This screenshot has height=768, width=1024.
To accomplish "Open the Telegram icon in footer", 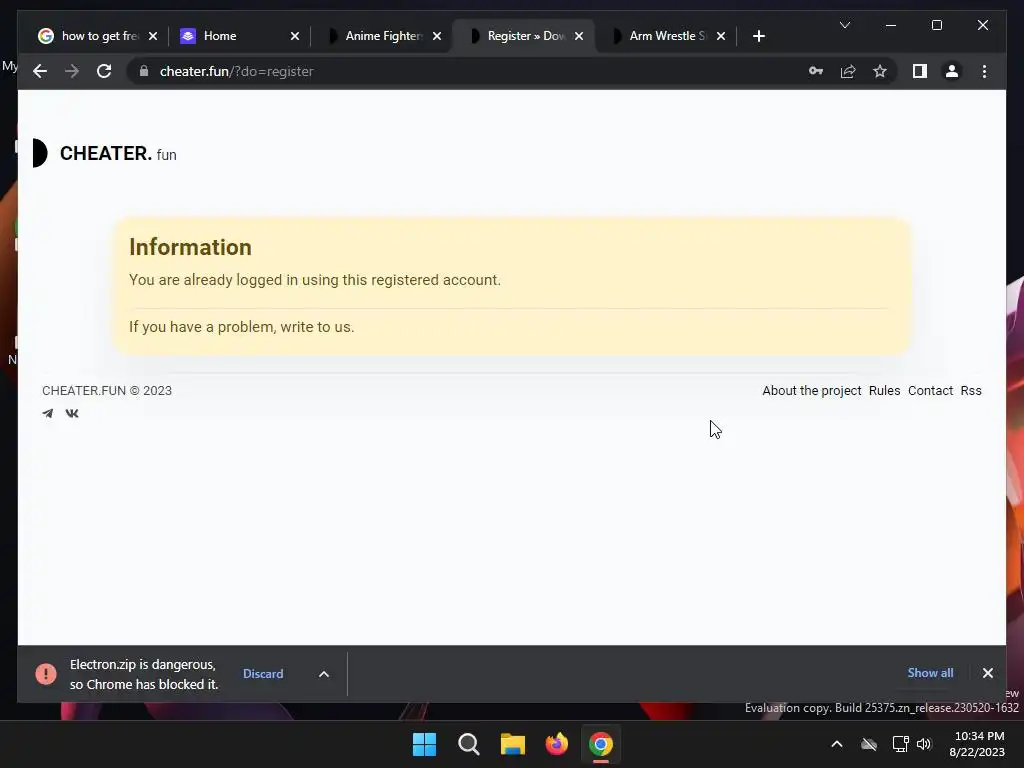I will (48, 413).
